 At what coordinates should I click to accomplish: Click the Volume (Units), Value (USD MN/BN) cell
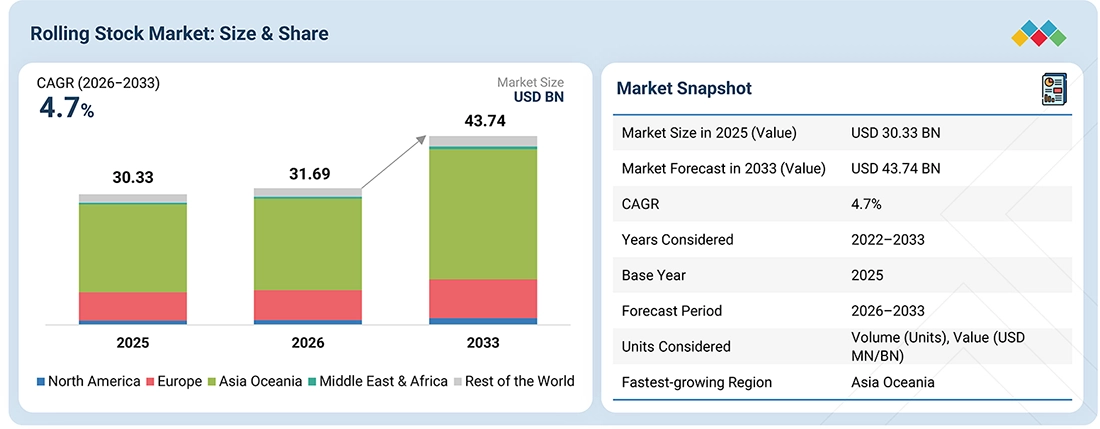[938, 346]
